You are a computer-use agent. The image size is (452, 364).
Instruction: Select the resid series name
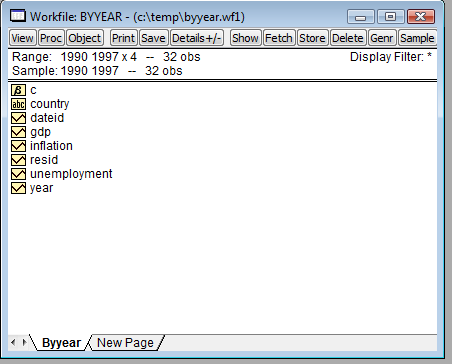[x=44, y=160]
